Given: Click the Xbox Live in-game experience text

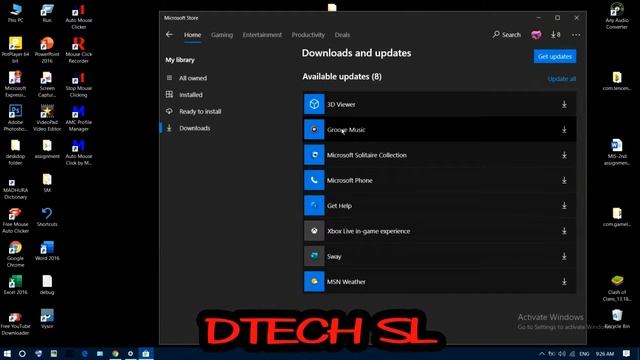Looking at the screenshot, I should pos(369,231).
